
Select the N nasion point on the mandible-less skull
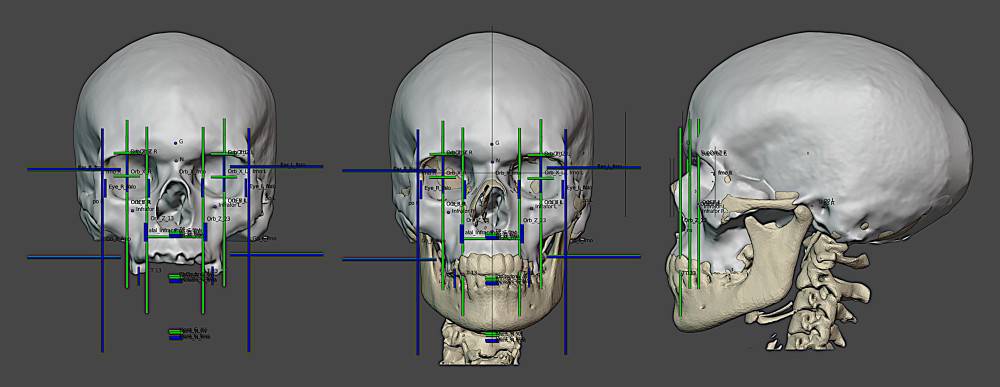(x=176, y=160)
